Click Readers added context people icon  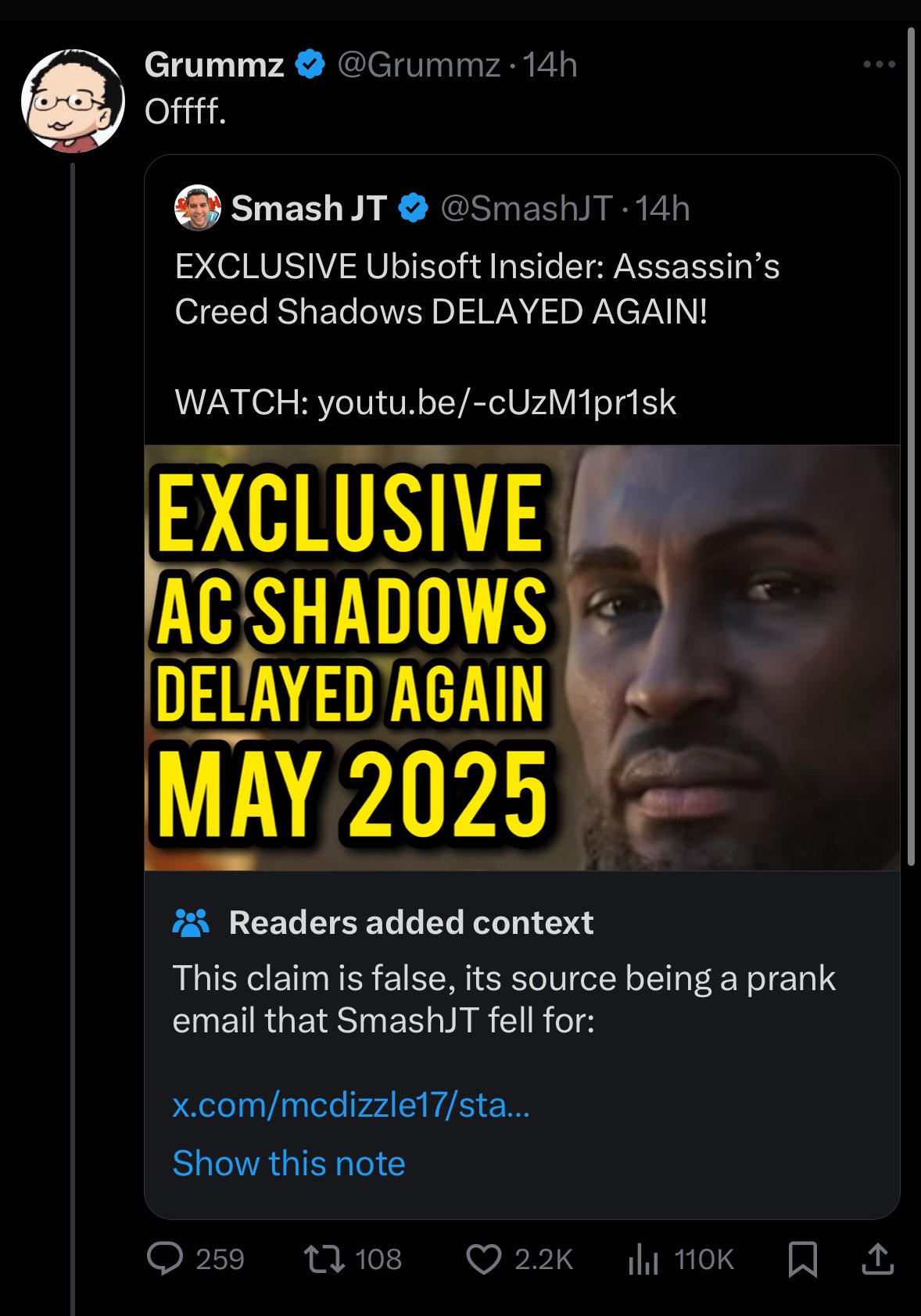[x=190, y=923]
